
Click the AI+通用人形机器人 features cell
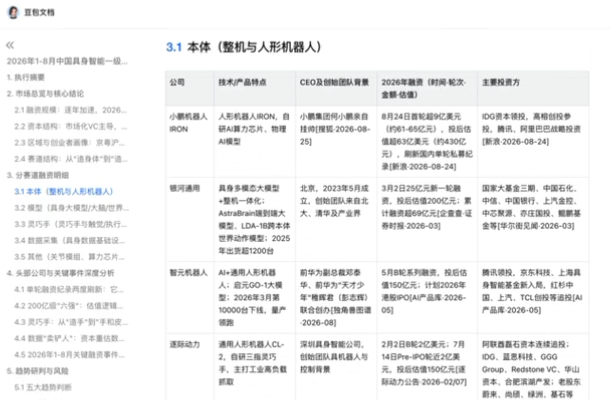254,298
